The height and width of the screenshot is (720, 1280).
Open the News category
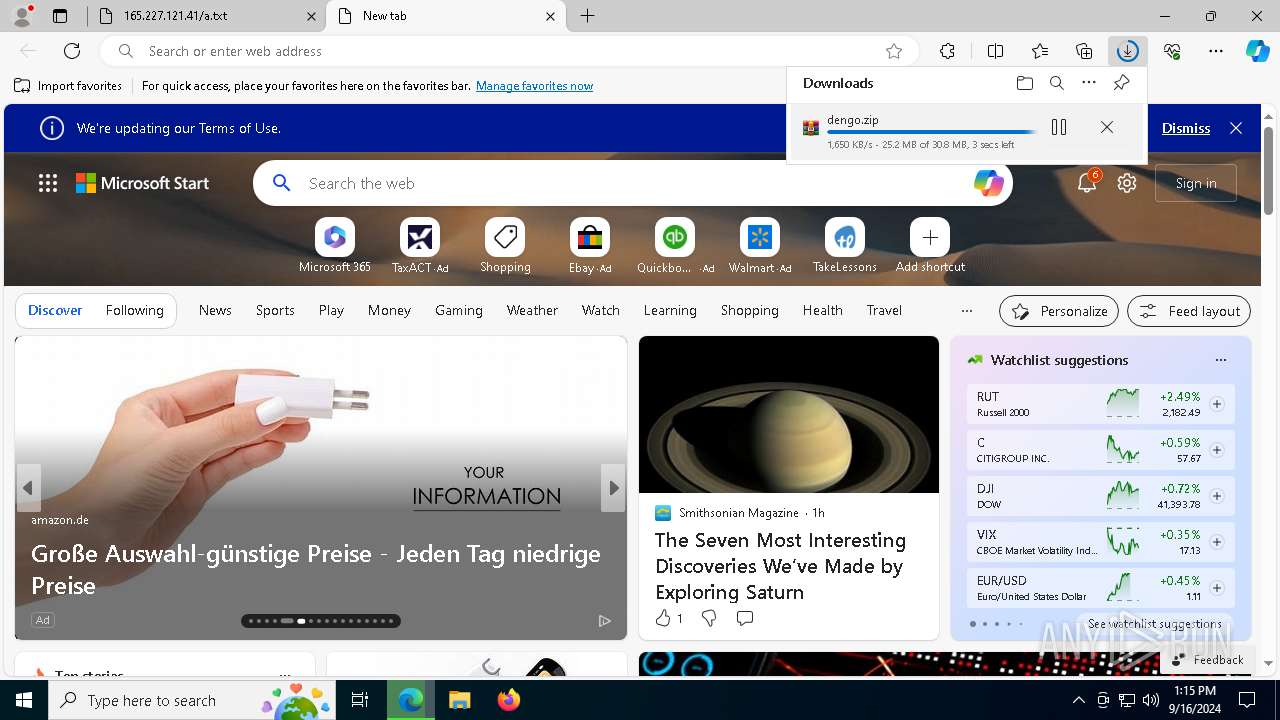215,310
